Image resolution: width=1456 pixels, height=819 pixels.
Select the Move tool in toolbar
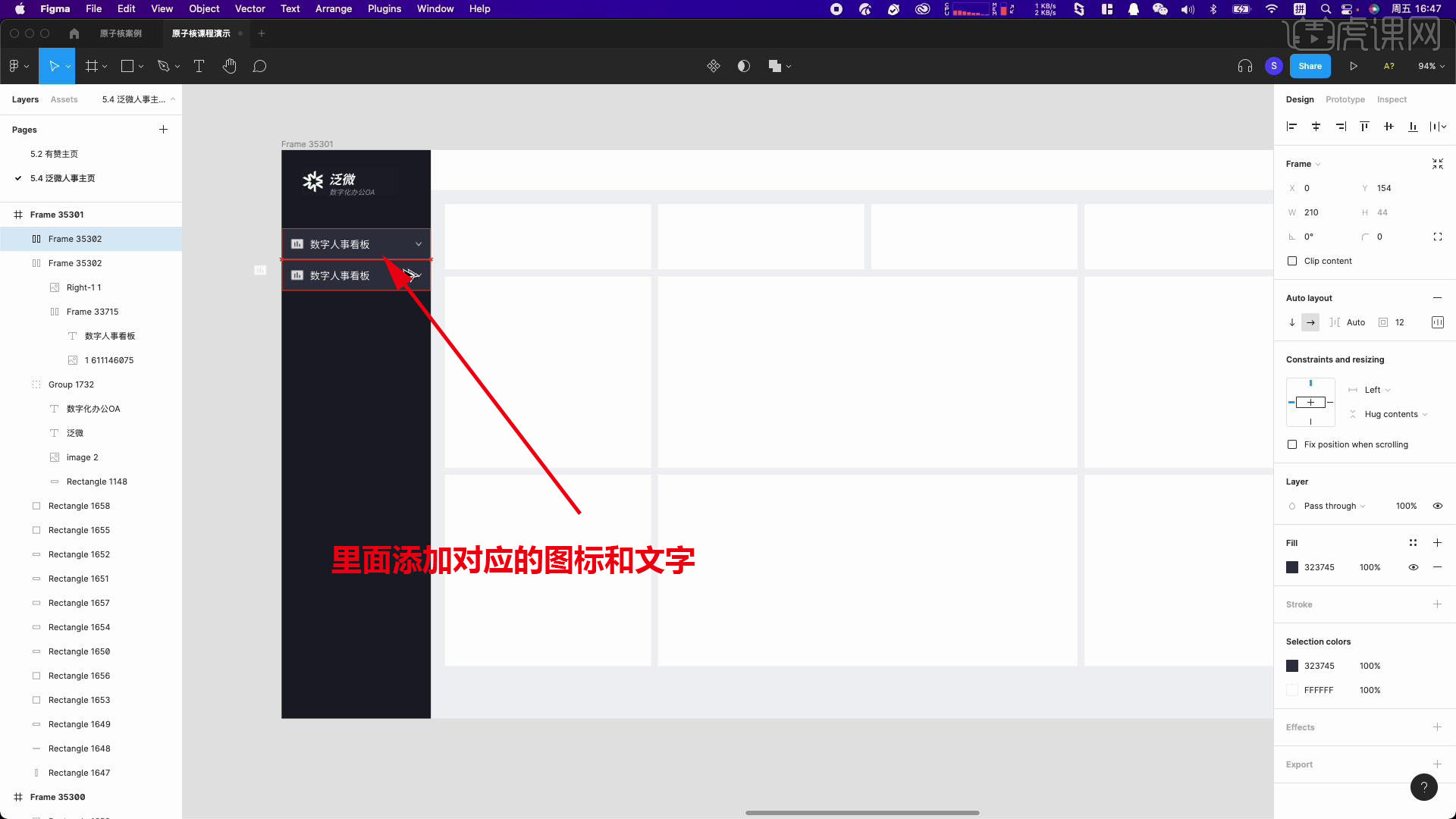tap(53, 66)
